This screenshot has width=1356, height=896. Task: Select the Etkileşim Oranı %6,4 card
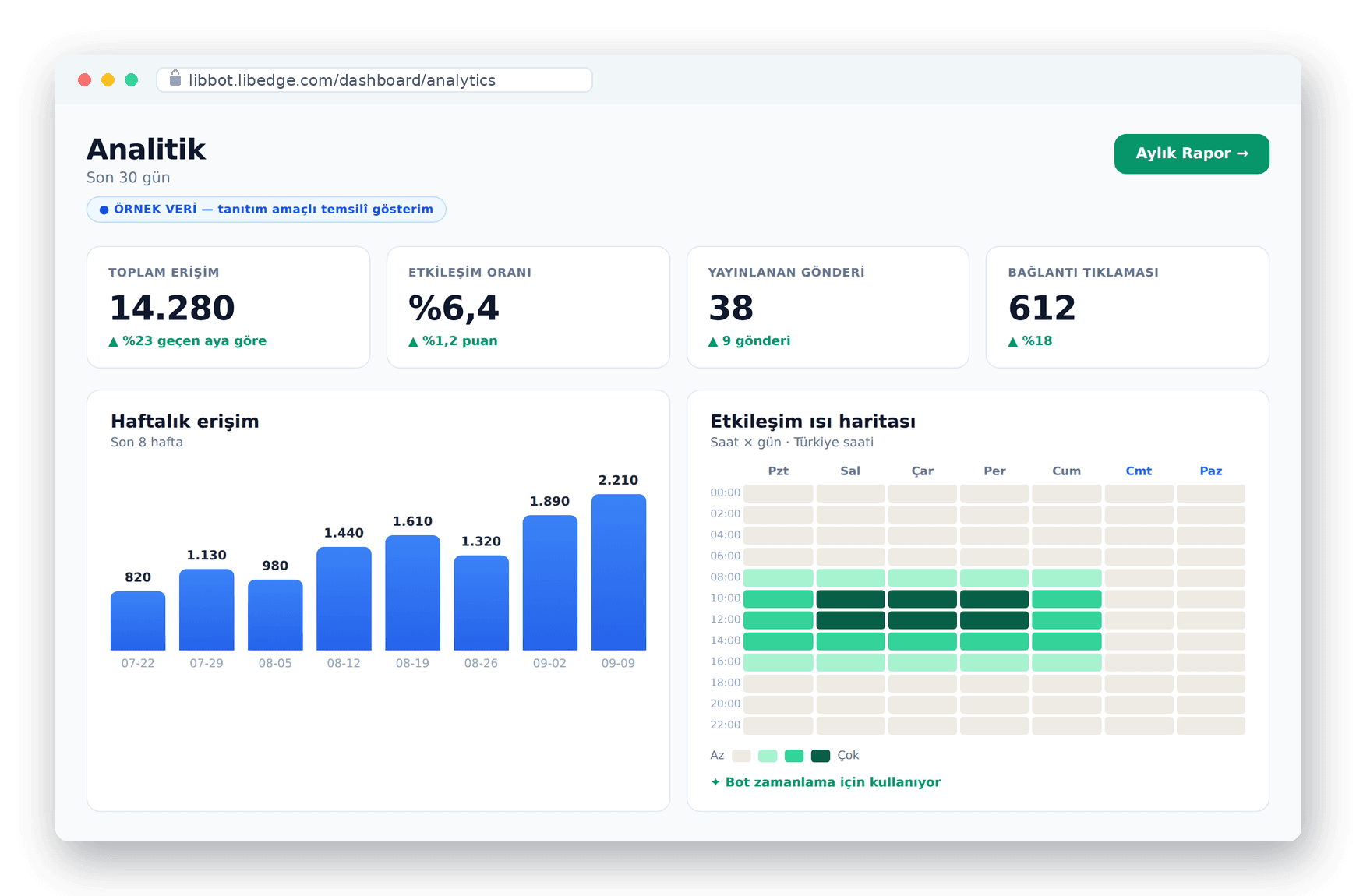tap(528, 307)
